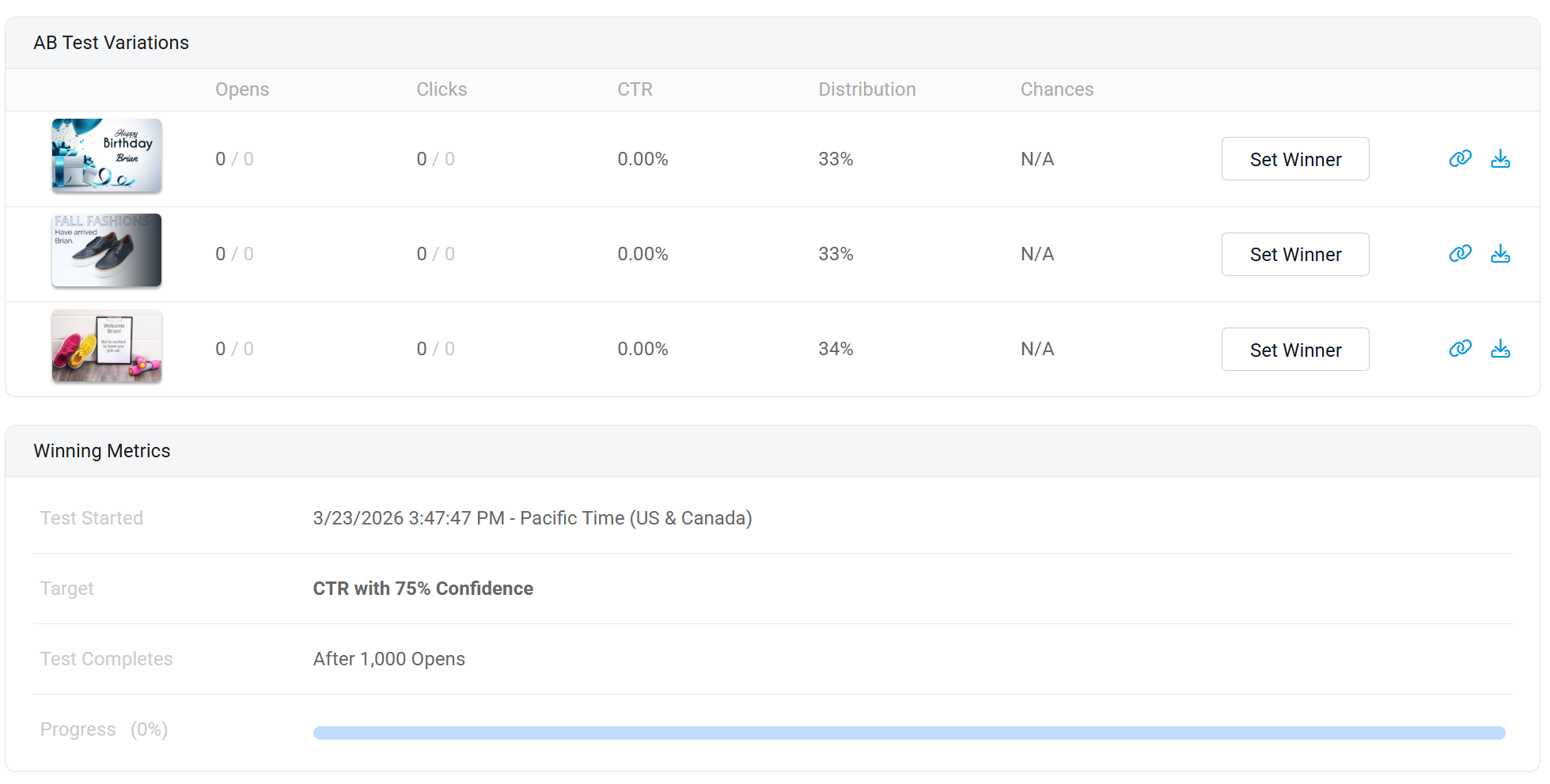This screenshot has height=784, width=1550.
Task: Open the Welcome sneakers thumbnail
Action: pyautogui.click(x=107, y=347)
